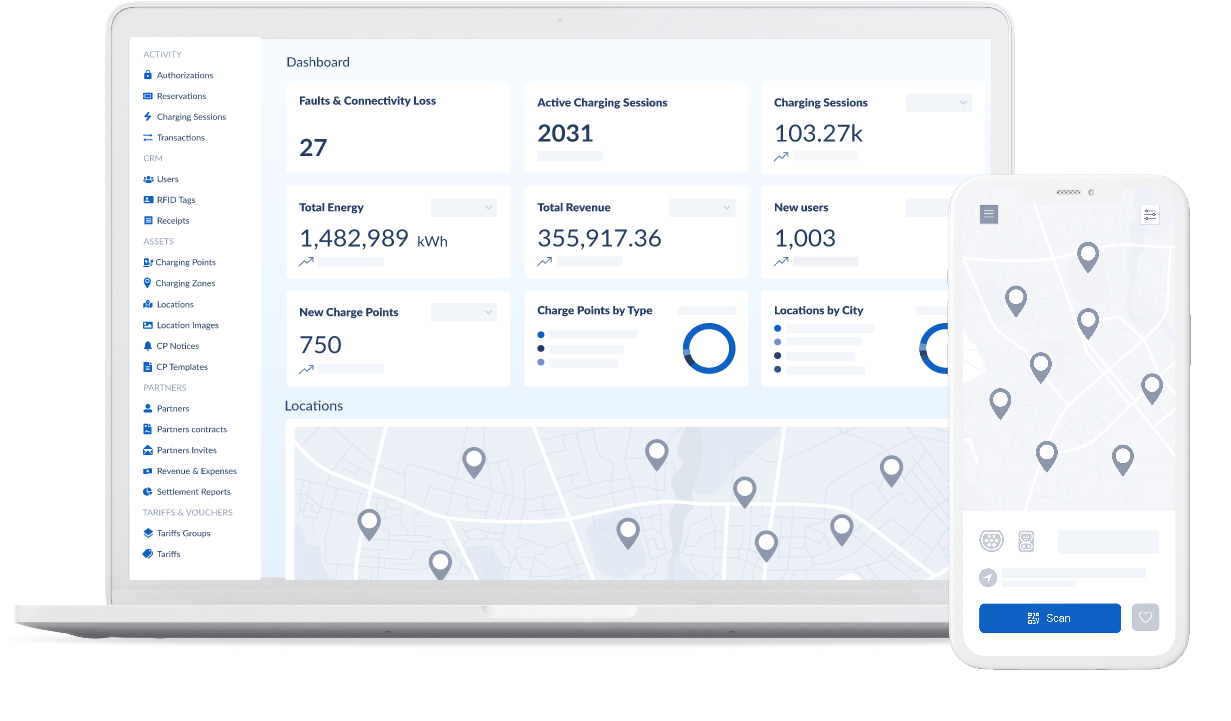
Task: Select Tariffs Groups under Tariffs & Vouchers
Action: pyautogui.click(x=182, y=533)
